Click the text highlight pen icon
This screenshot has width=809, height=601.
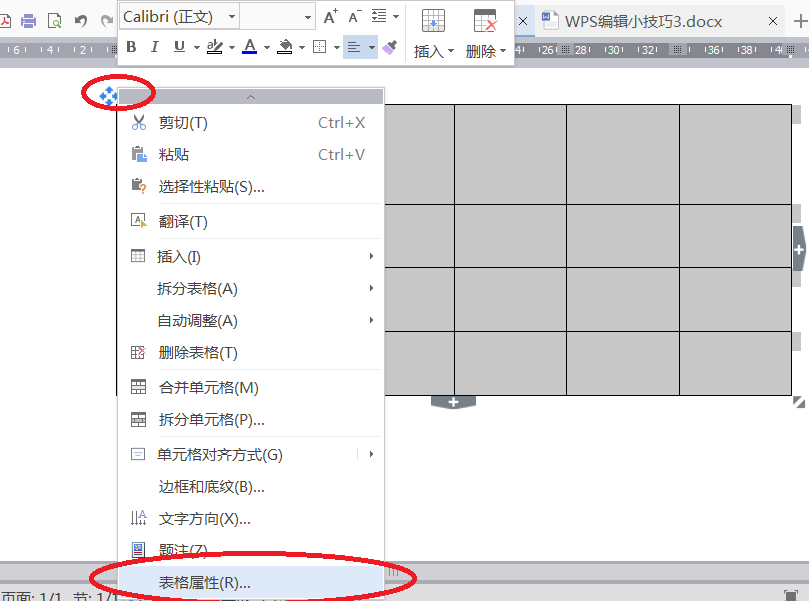(x=214, y=47)
